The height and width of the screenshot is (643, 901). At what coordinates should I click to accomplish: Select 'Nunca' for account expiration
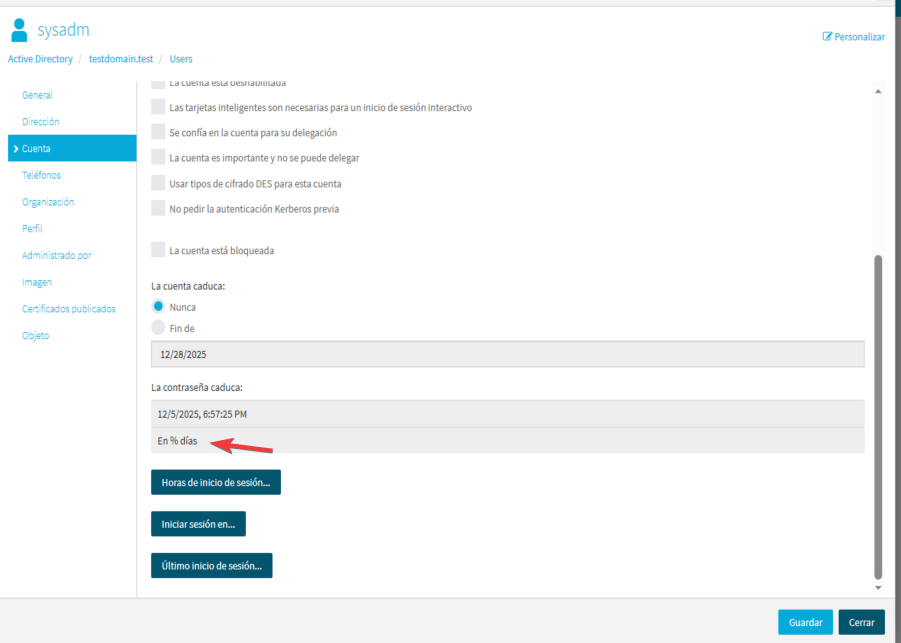[x=157, y=305]
